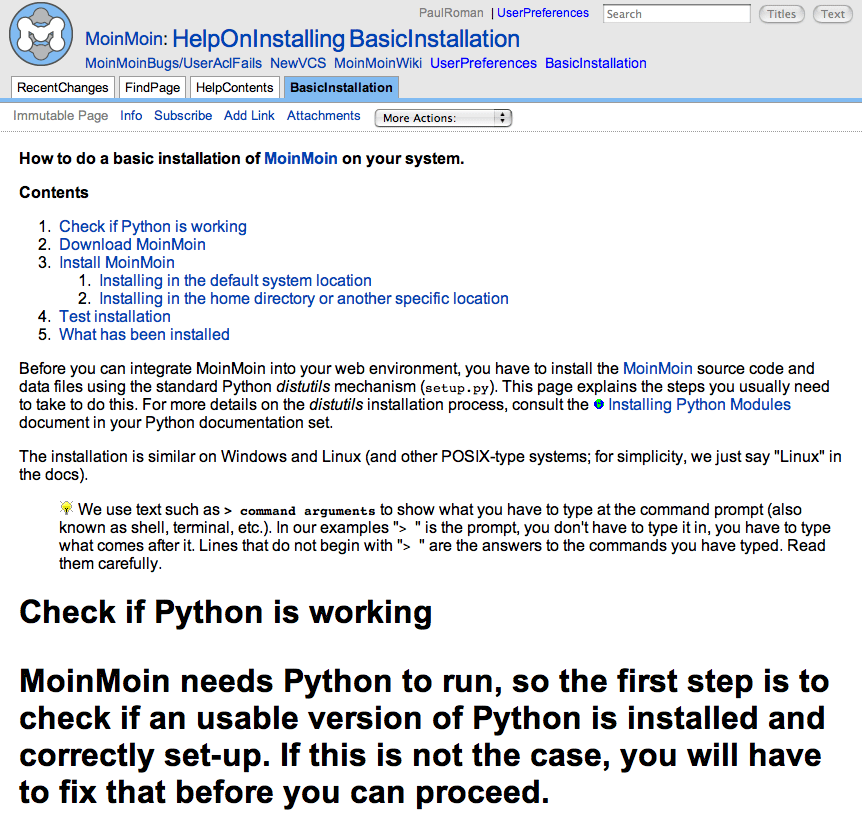
Task: Jump to Test installation section
Action: [x=115, y=317]
